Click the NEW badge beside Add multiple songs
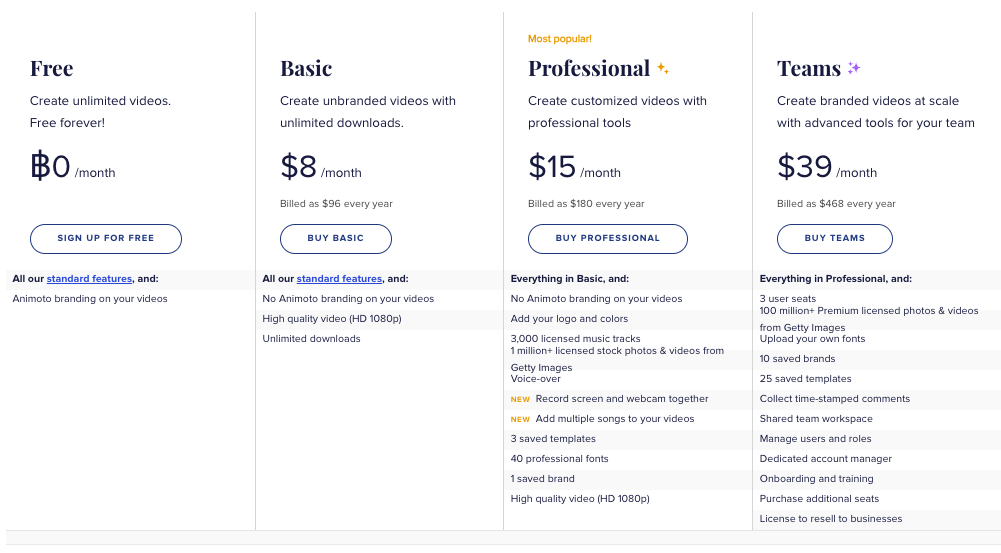The height and width of the screenshot is (553, 1001). coord(520,419)
